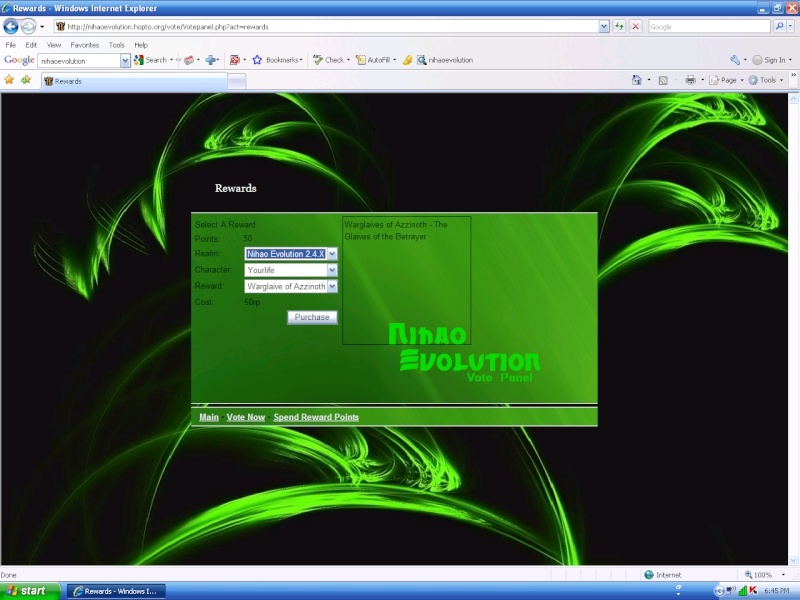This screenshot has height=600, width=800.
Task: Click the magnifier search icon
Action: pos(779,27)
